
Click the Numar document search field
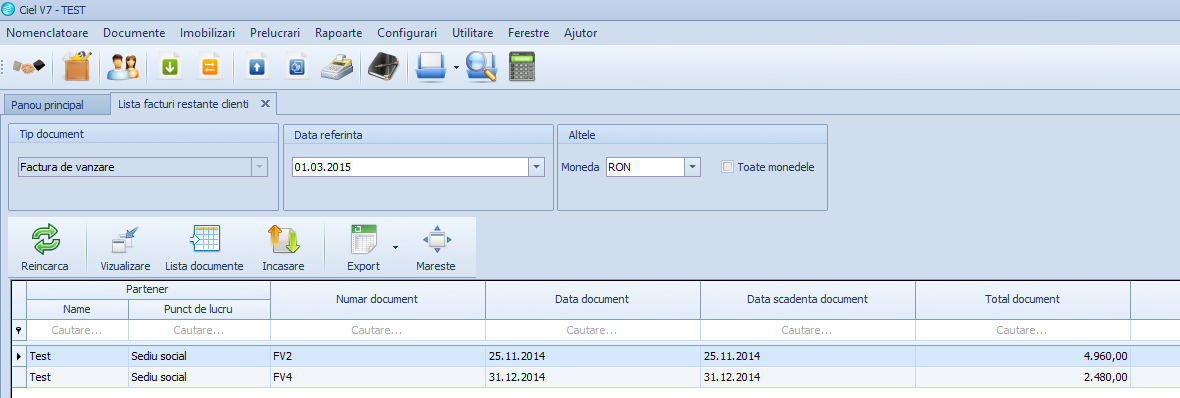click(377, 330)
